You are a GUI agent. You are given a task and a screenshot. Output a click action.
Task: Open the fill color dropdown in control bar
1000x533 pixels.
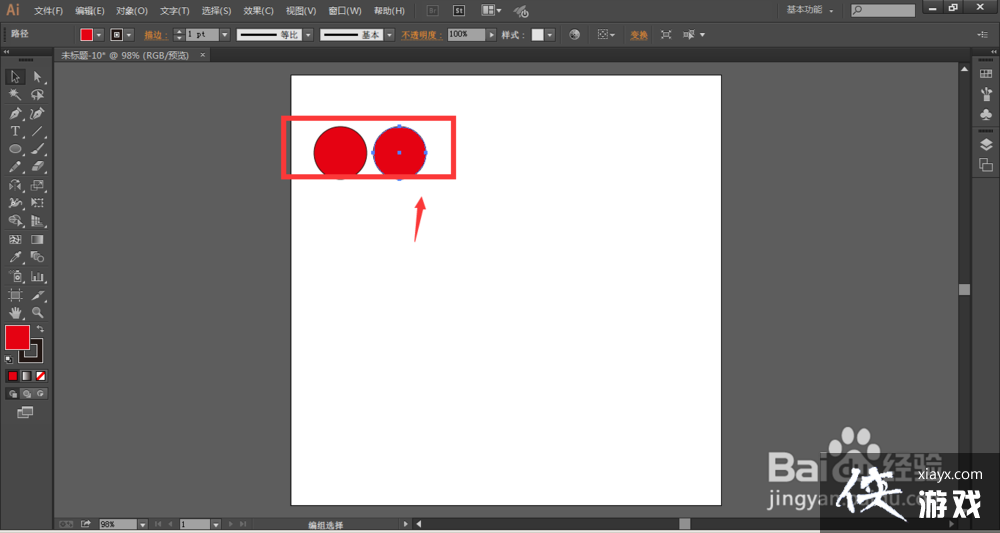coord(99,35)
